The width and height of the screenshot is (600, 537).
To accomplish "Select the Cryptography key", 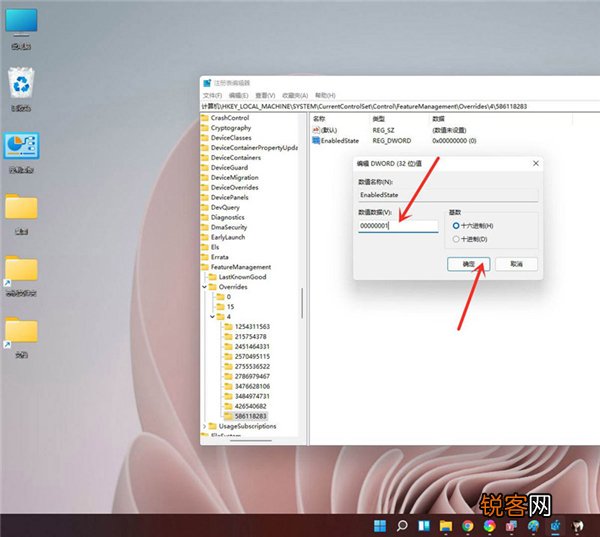I will 231,127.
